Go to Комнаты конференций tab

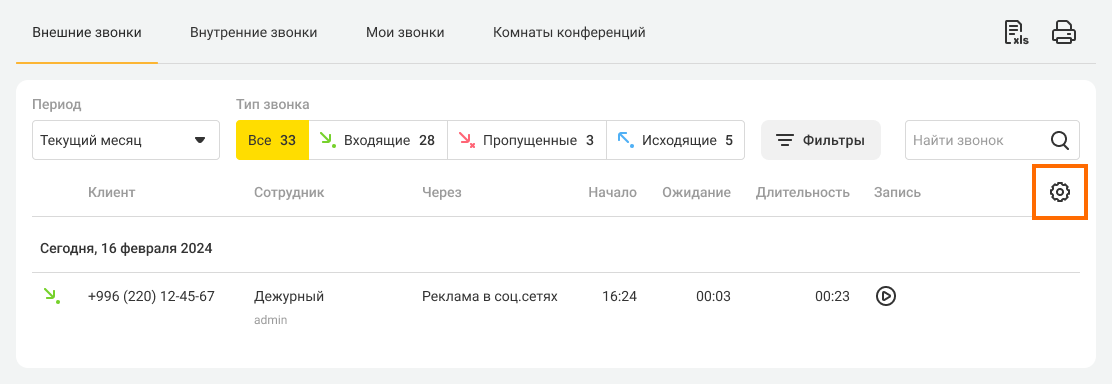[569, 33]
